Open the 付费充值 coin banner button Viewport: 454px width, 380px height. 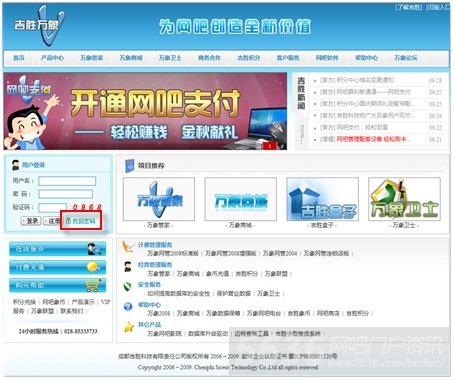click(x=58, y=267)
